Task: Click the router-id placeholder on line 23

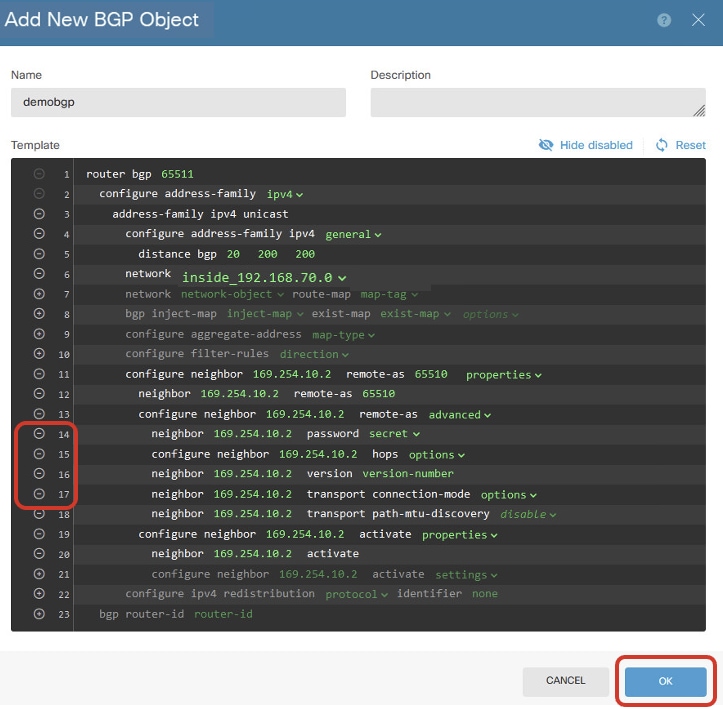Action: click(x=223, y=614)
